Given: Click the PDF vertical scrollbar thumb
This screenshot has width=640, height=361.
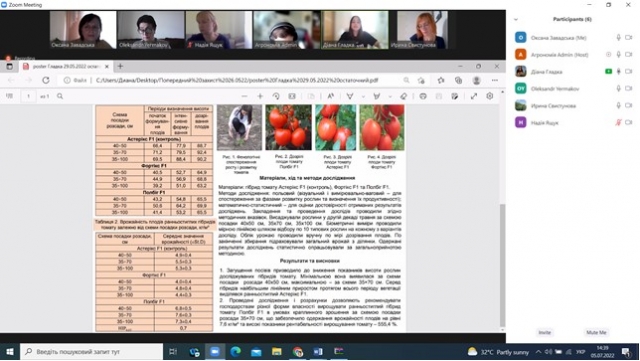Looking at the screenshot, I should coord(502,264).
